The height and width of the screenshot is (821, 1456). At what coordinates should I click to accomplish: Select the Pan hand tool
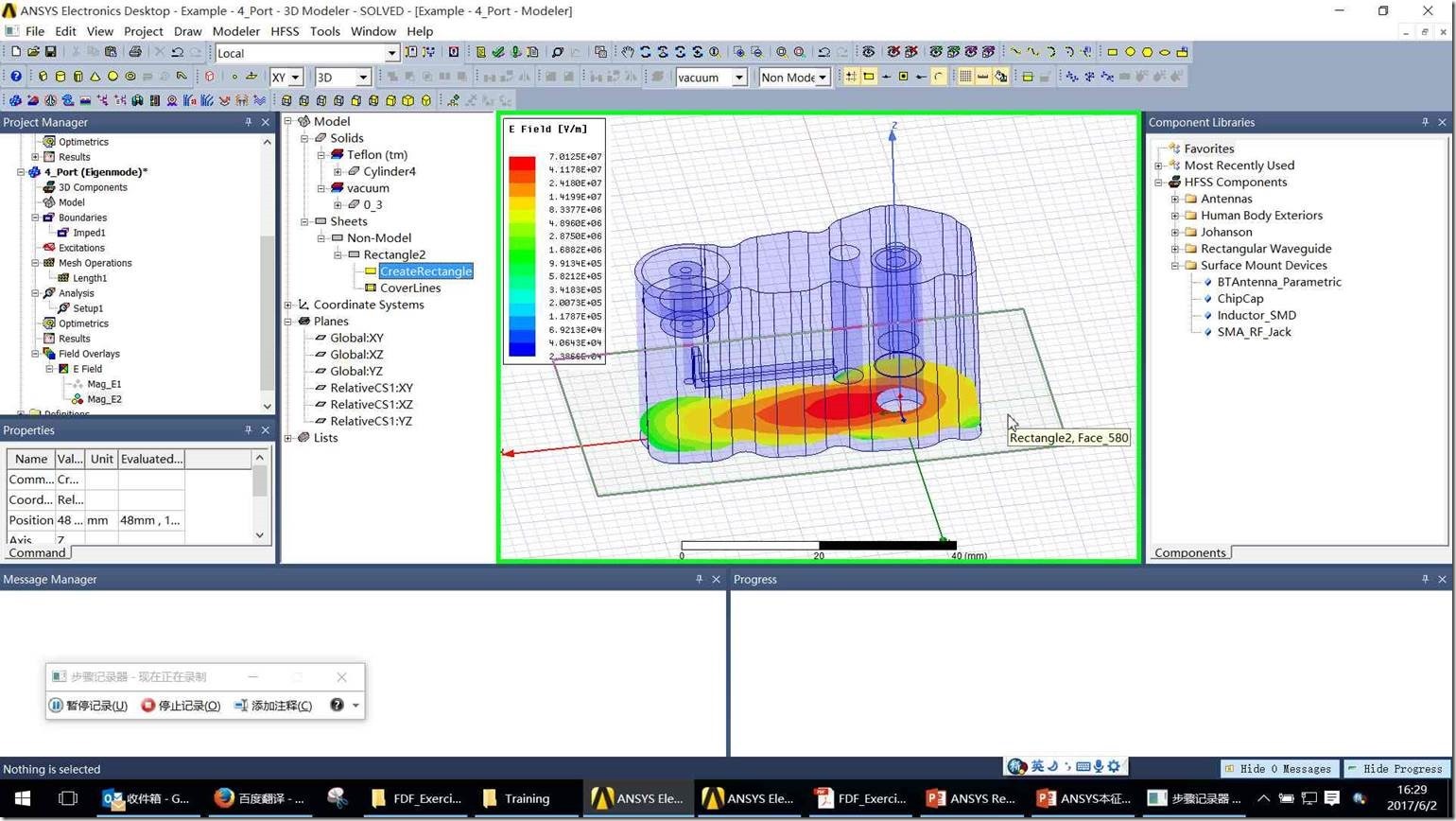[627, 52]
